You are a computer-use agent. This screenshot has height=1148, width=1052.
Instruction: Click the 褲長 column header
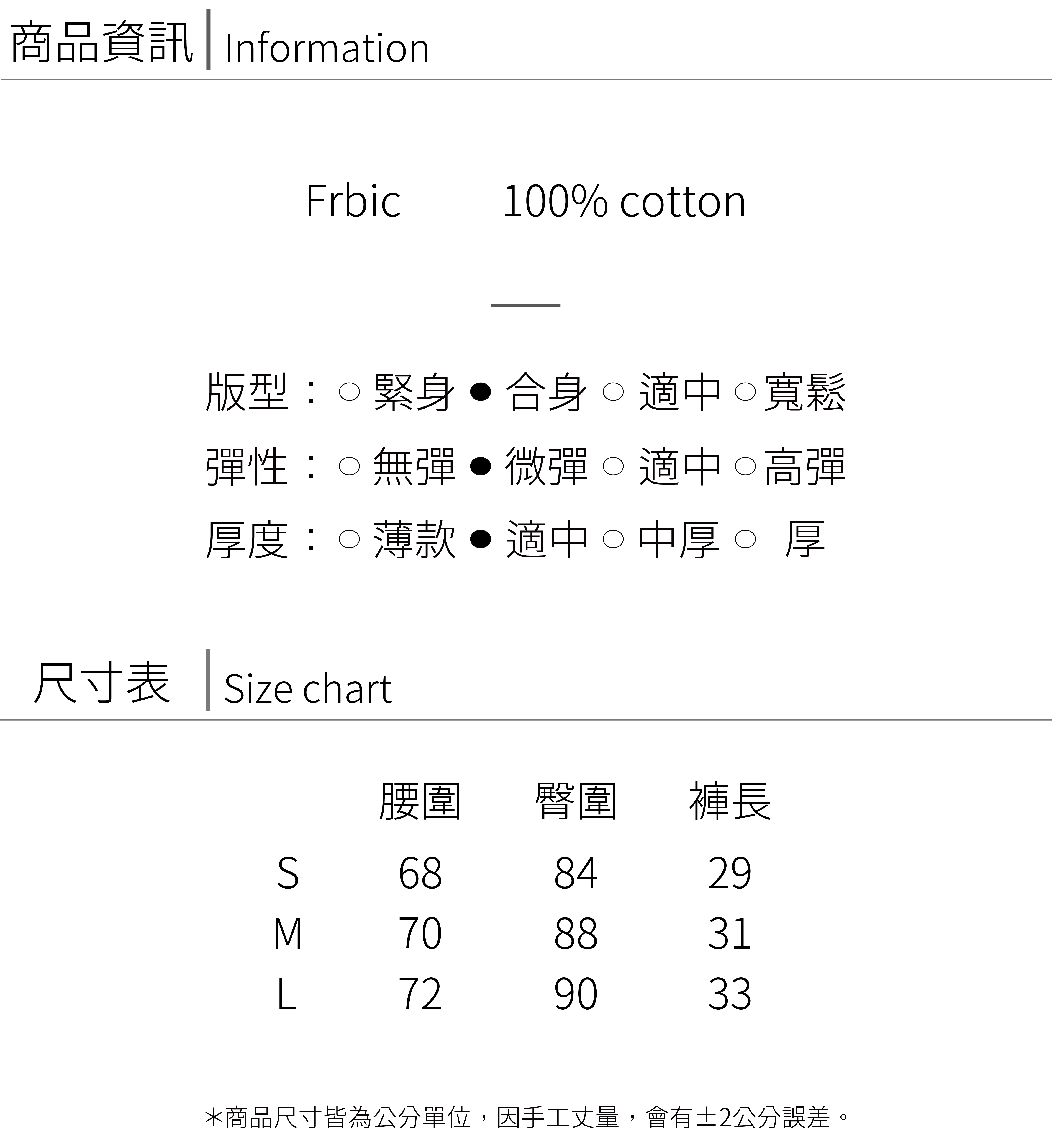click(730, 801)
